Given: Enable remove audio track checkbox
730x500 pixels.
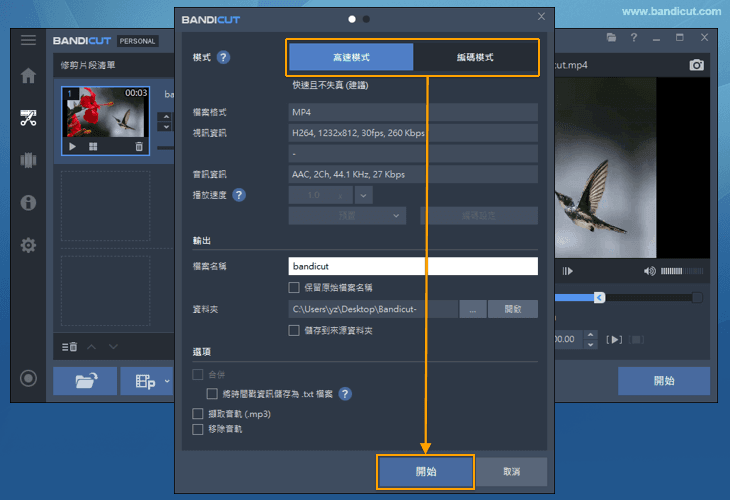Looking at the screenshot, I should point(198,429).
